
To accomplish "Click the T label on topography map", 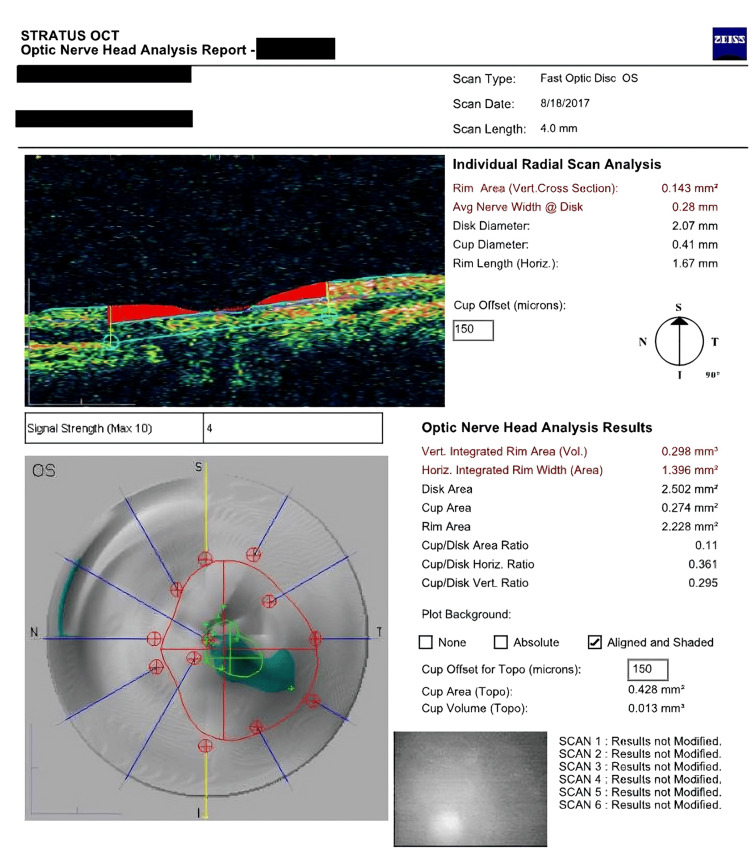I will tap(379, 632).
